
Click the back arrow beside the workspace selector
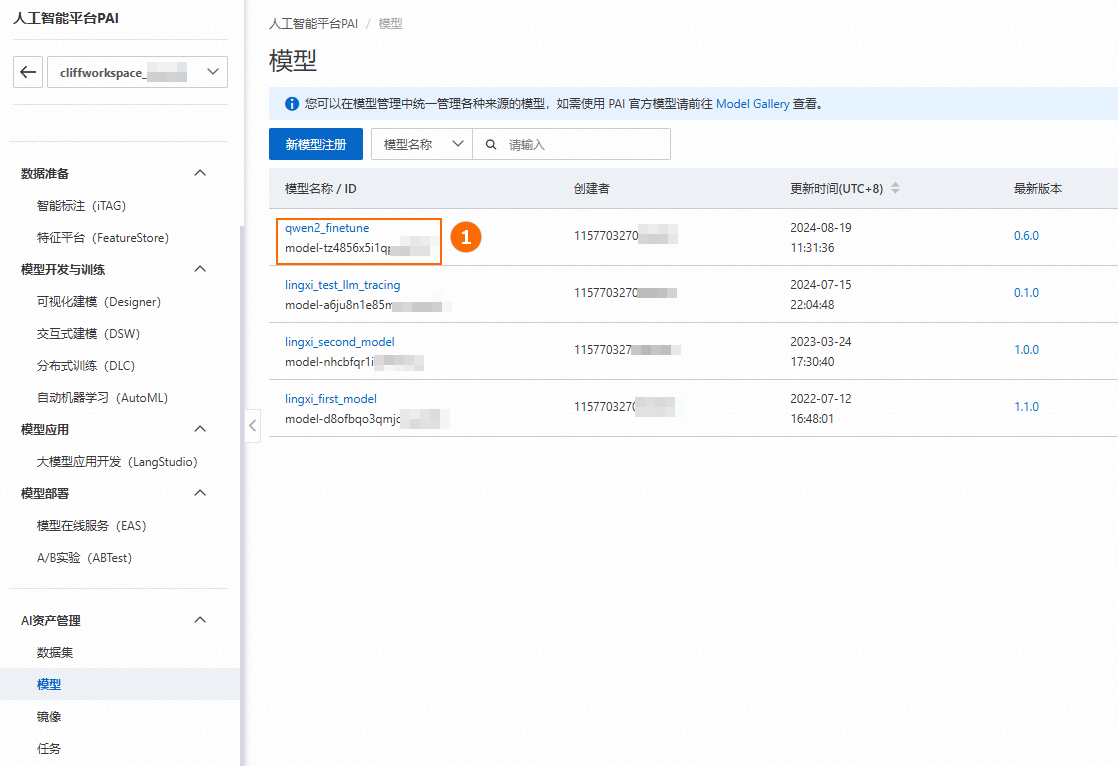point(28,72)
